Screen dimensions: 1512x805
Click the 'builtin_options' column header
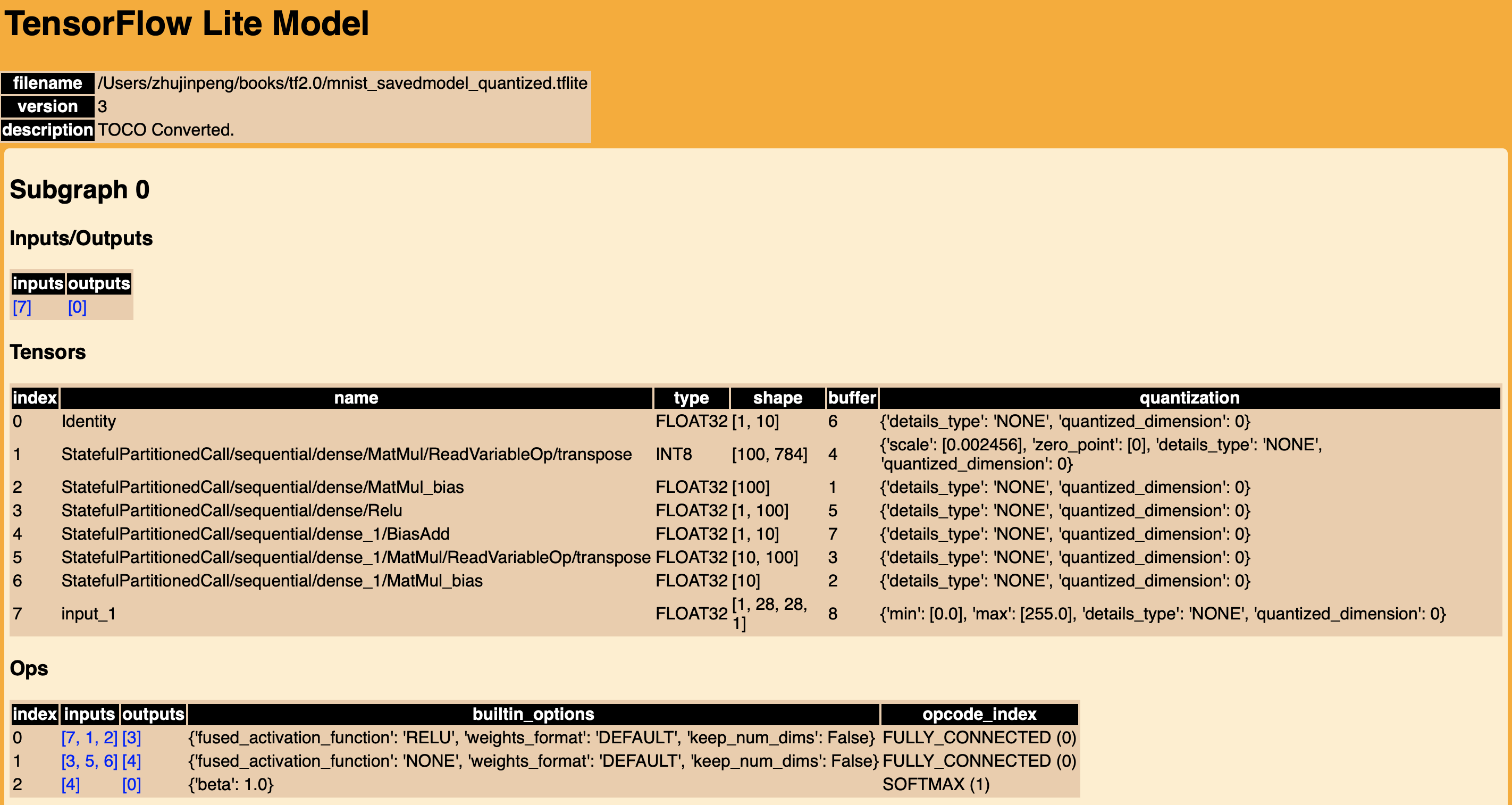pos(533,715)
